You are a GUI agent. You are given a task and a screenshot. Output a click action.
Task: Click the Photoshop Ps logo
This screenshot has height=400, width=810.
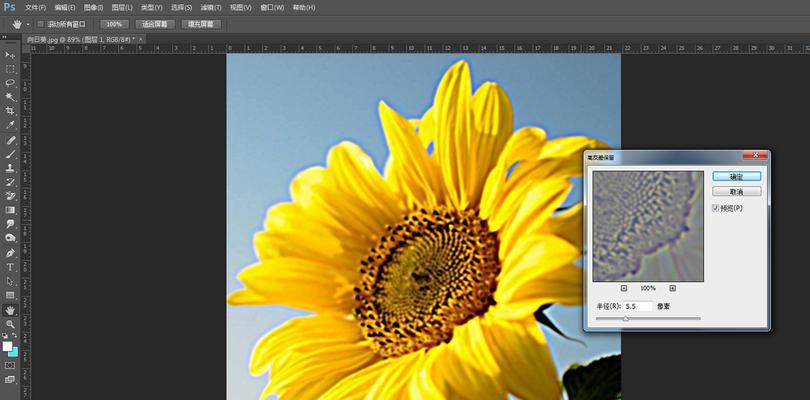(x=9, y=7)
